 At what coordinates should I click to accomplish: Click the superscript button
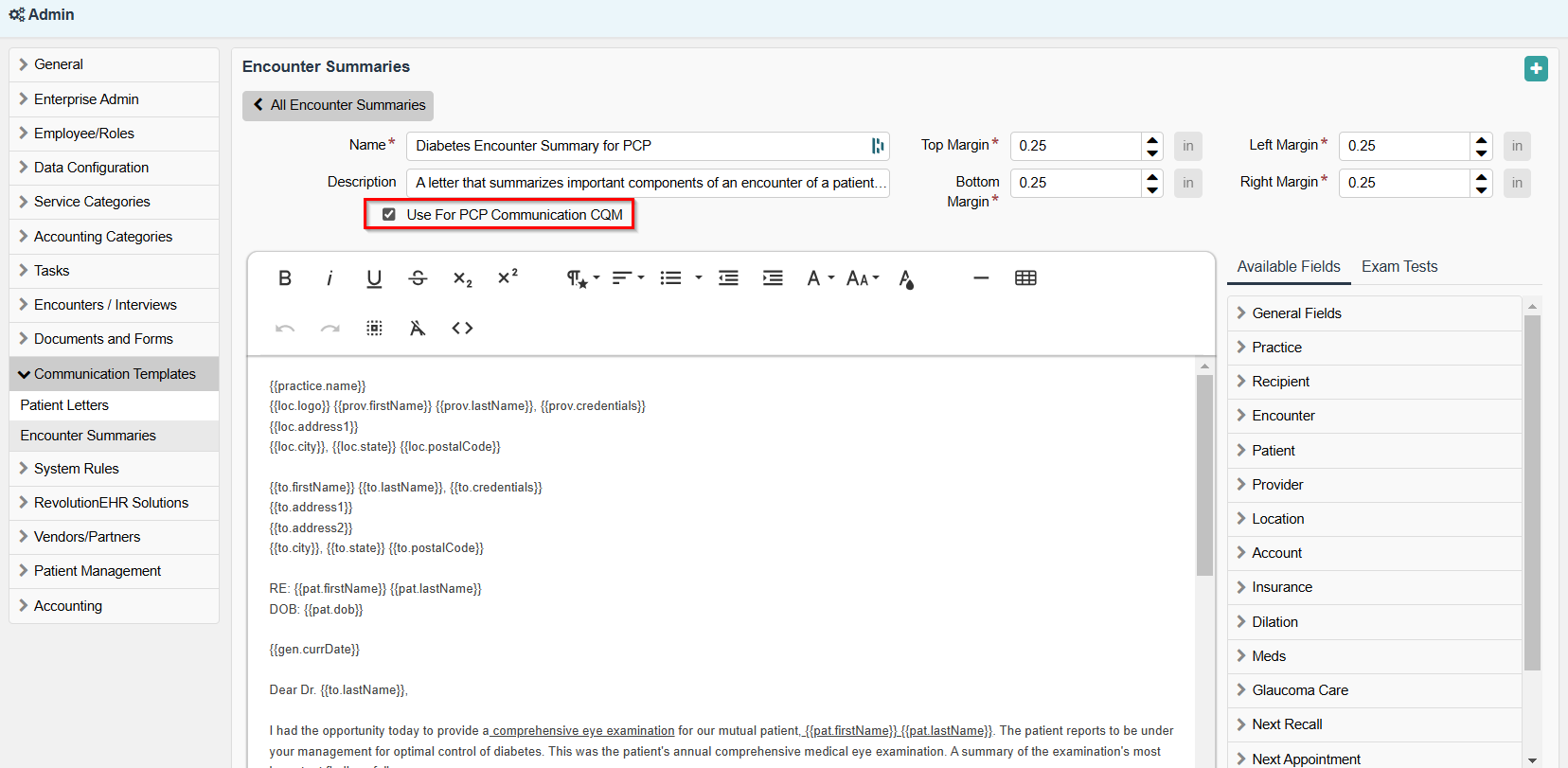[x=508, y=277]
